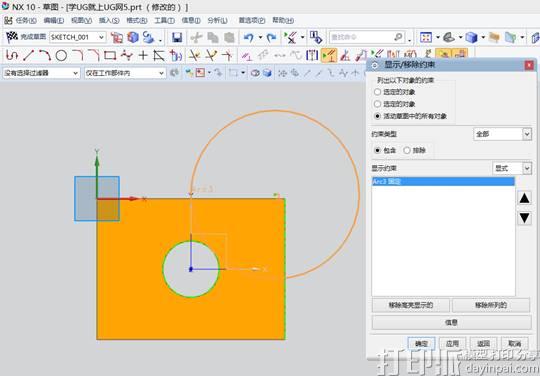This screenshot has height=376, width=540.
Task: Open the 插入(S) menu
Action: [109, 20]
